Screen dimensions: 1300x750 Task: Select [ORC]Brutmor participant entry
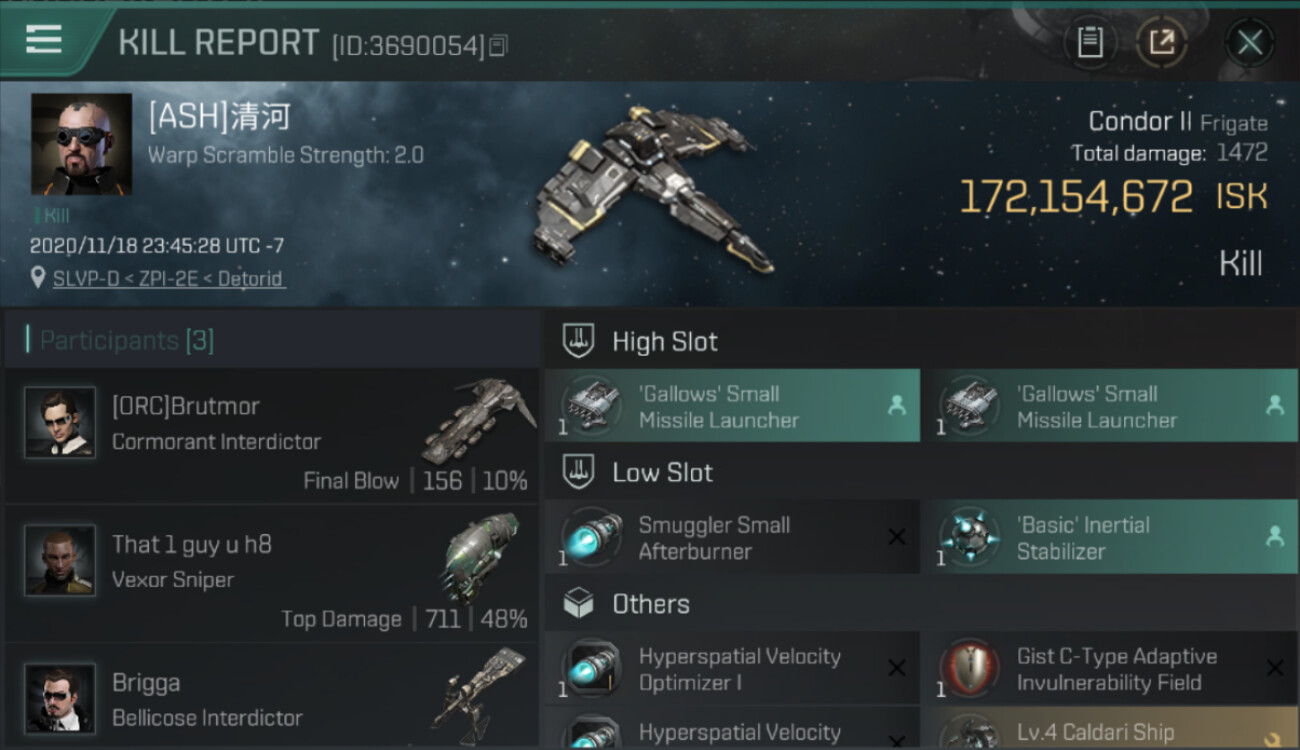coord(271,436)
